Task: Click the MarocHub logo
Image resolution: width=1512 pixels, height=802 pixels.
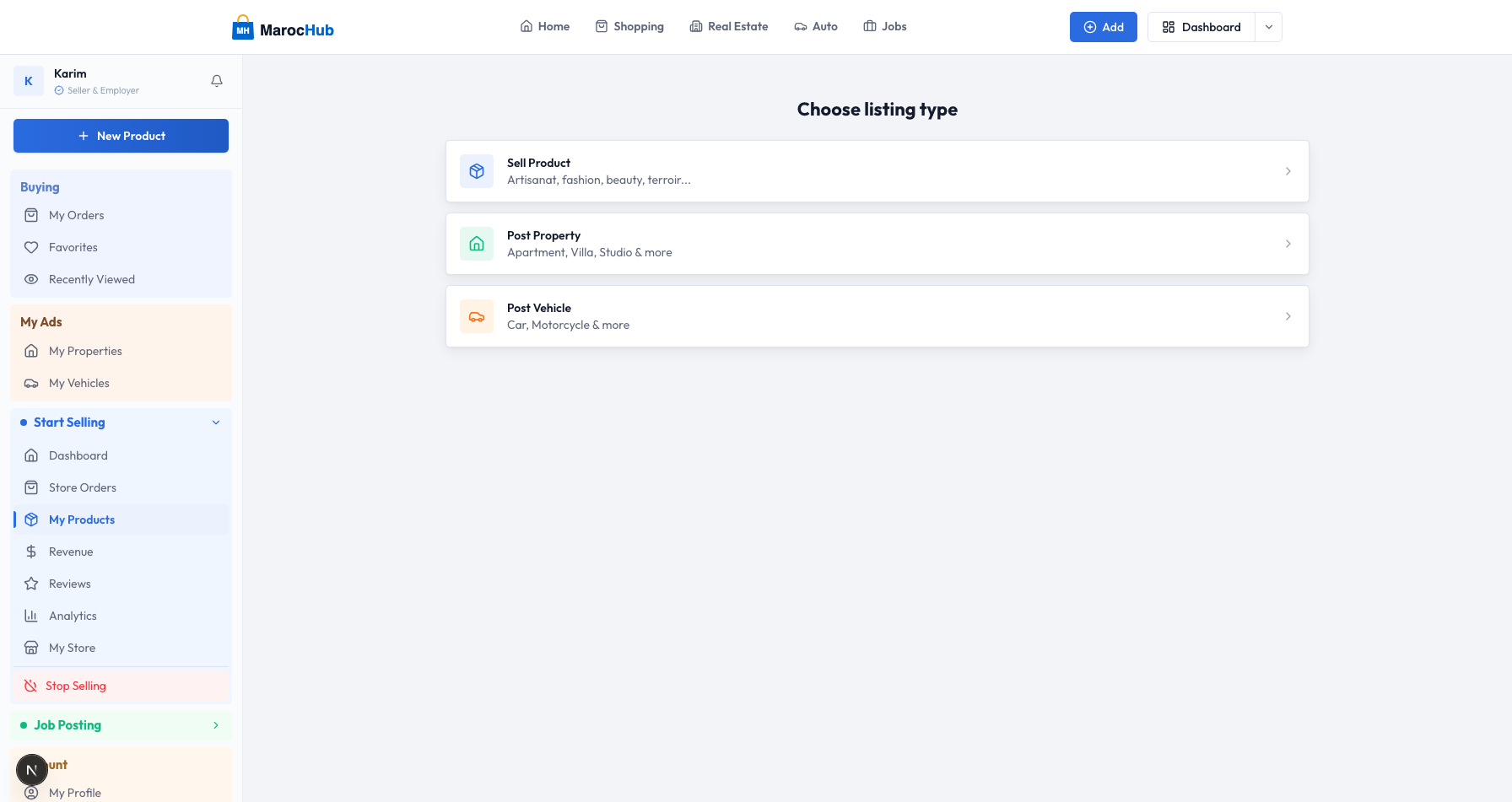Action: click(x=283, y=28)
